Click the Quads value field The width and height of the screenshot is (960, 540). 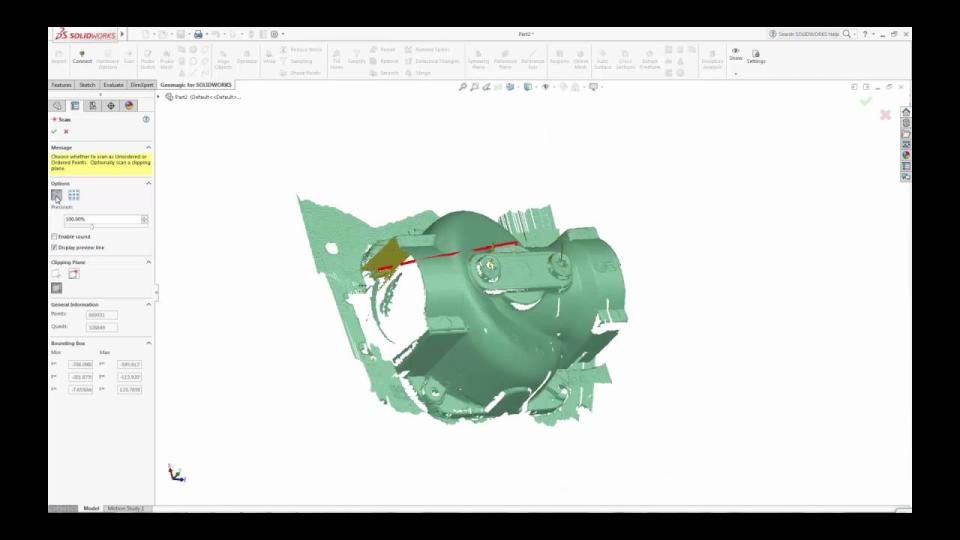102,328
